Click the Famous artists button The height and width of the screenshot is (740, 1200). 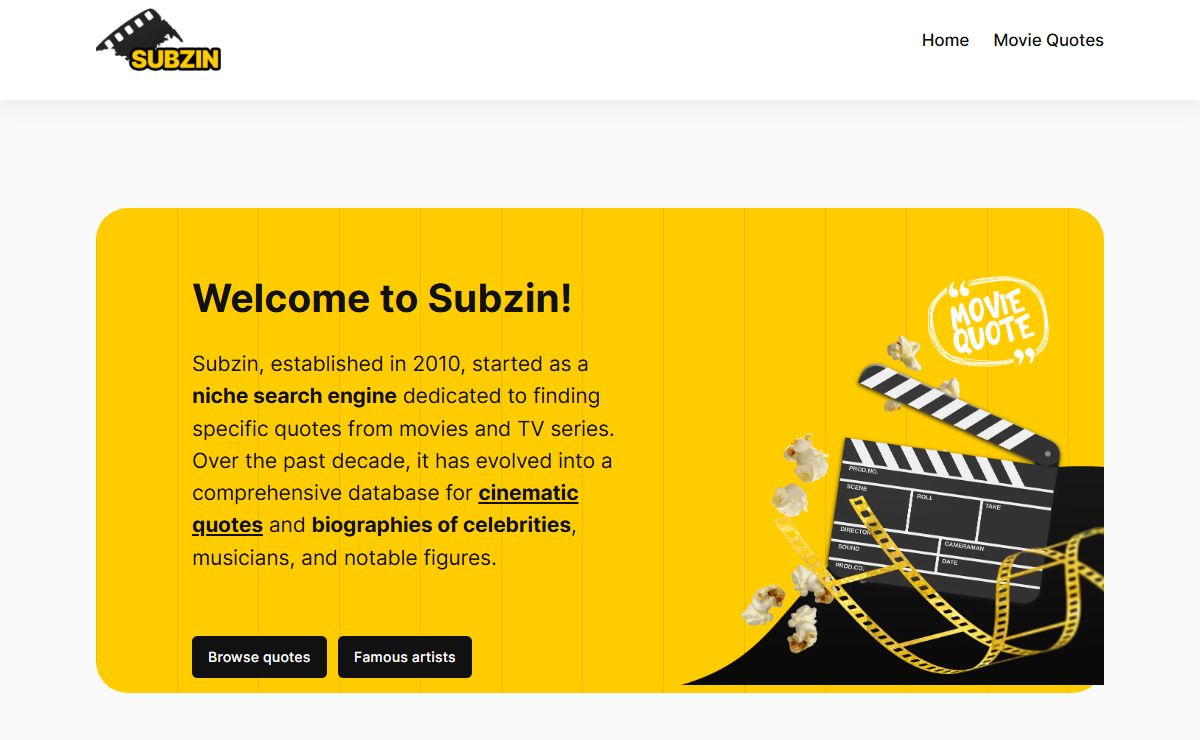pyautogui.click(x=405, y=657)
